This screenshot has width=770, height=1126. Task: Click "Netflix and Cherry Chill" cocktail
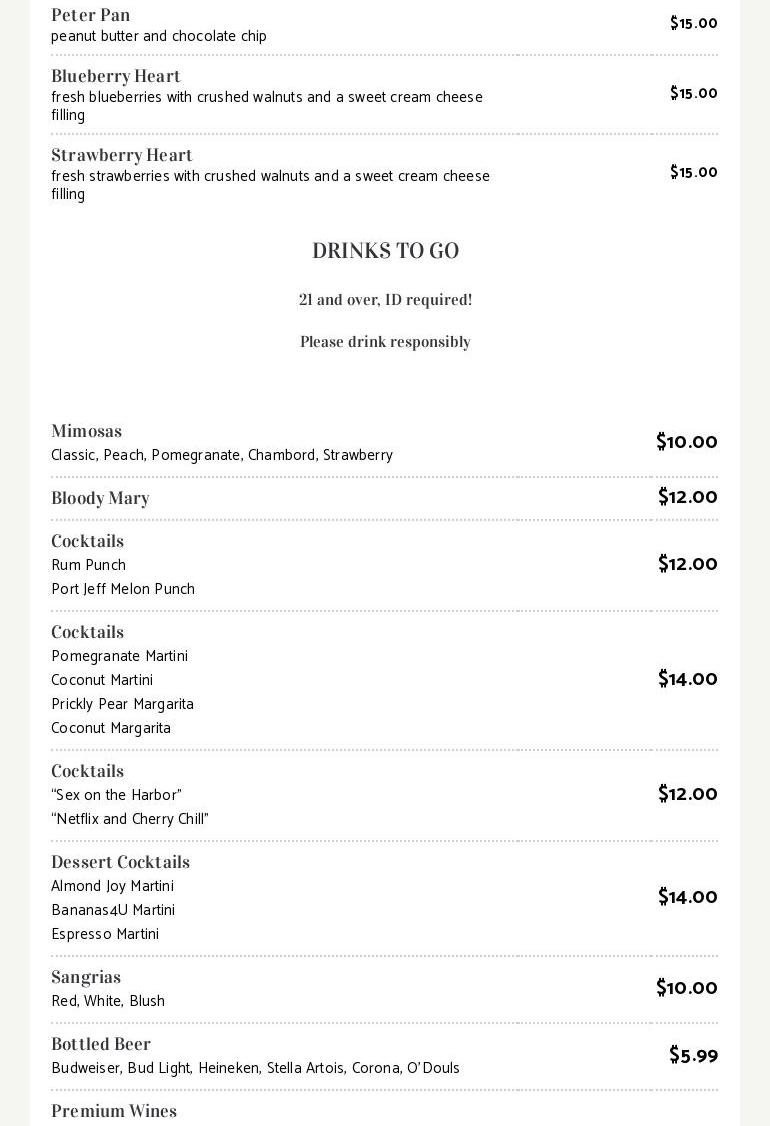tap(130, 819)
